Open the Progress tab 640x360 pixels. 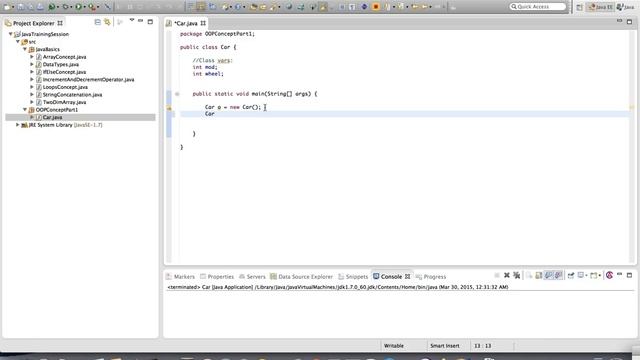click(x=431, y=276)
